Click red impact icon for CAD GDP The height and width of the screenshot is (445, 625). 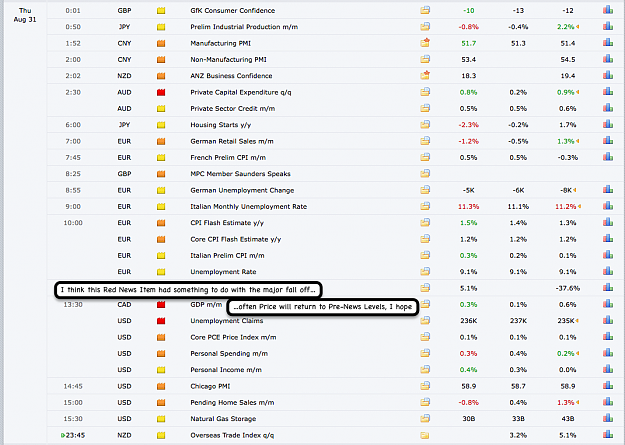point(161,305)
